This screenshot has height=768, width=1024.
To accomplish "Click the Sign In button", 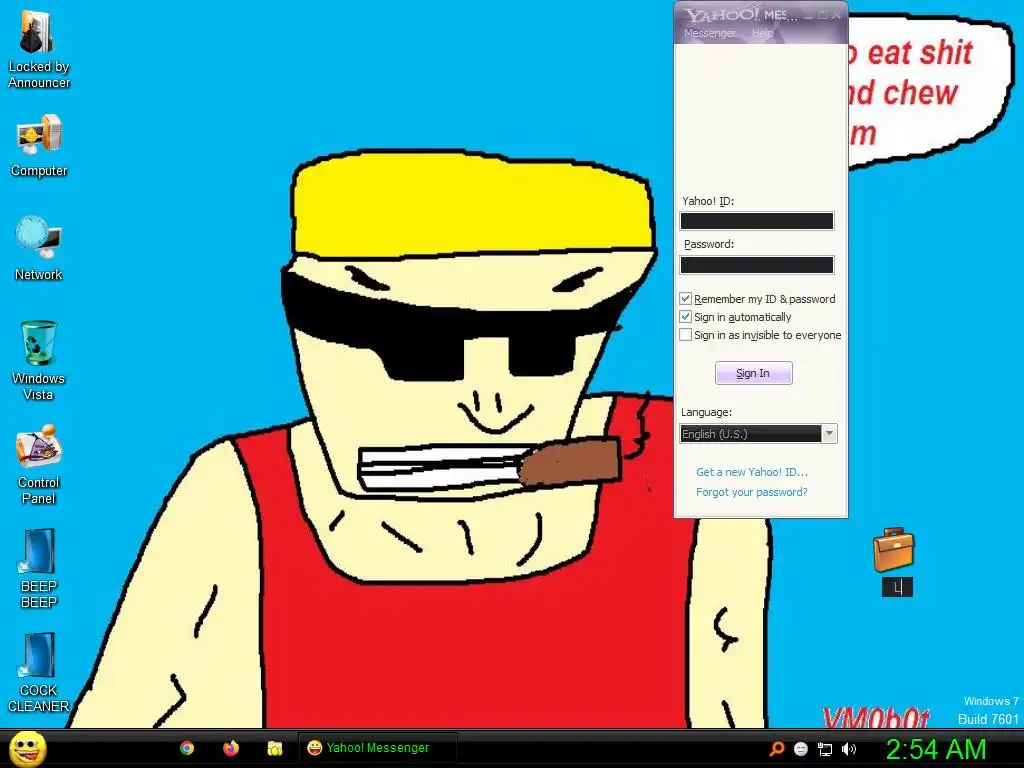I will click(x=754, y=373).
